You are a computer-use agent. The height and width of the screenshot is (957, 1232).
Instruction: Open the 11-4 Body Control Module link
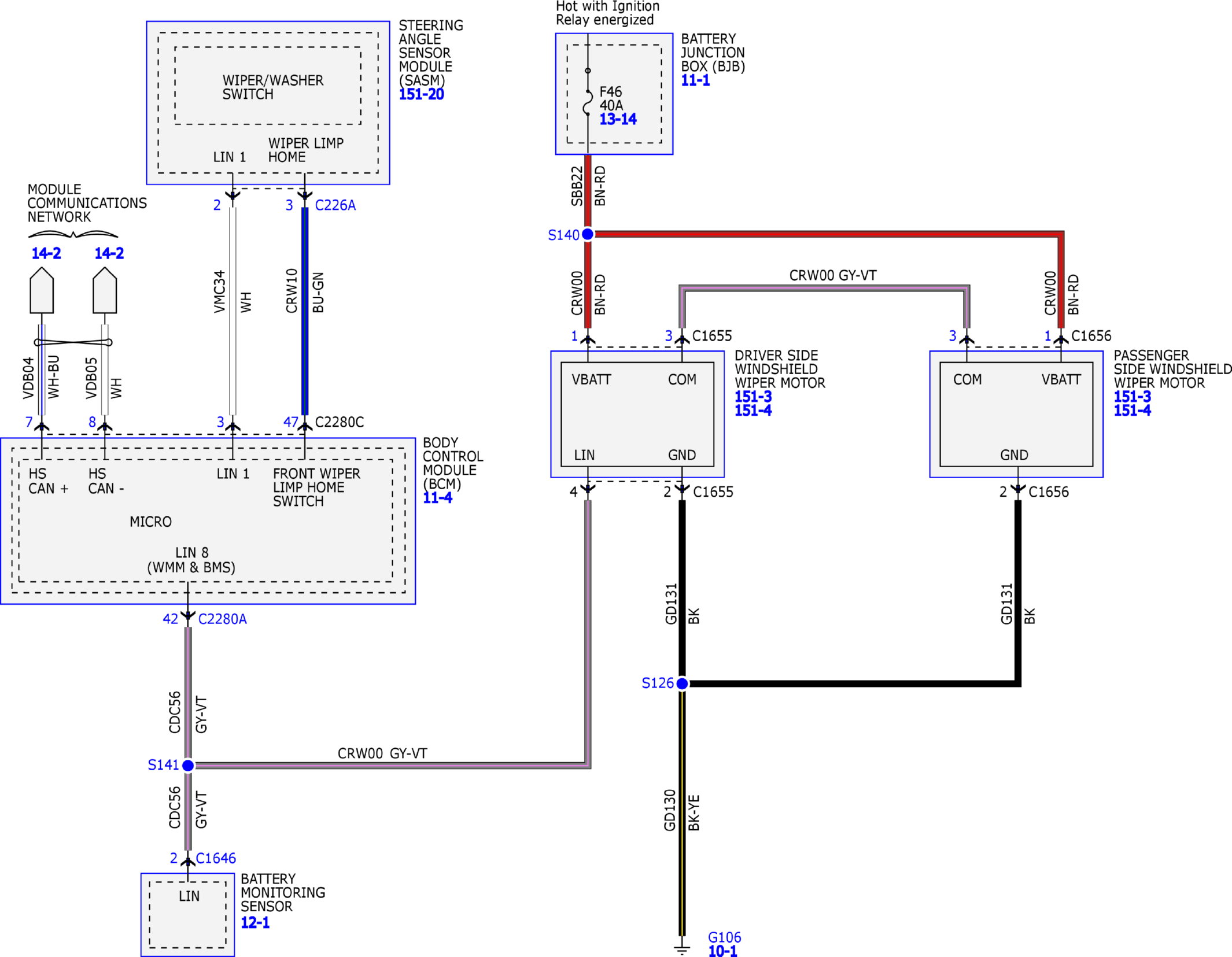click(437, 498)
